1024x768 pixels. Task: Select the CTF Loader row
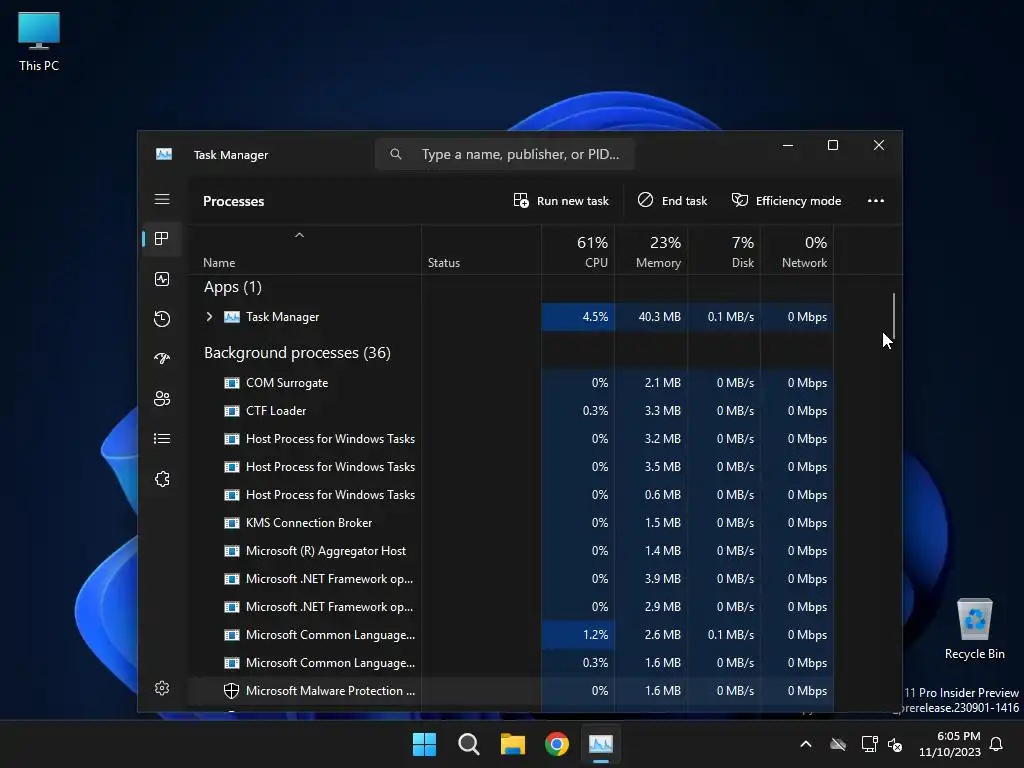pyautogui.click(x=511, y=411)
